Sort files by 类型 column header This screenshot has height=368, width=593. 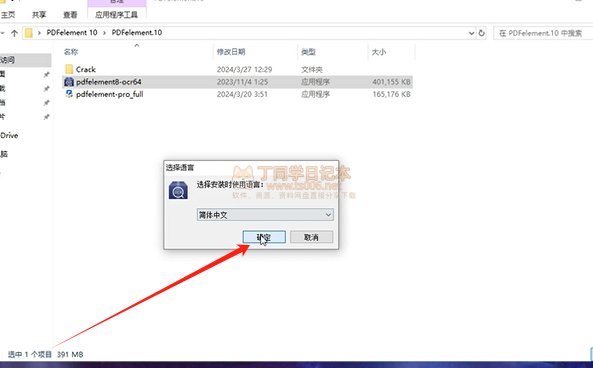(308, 52)
